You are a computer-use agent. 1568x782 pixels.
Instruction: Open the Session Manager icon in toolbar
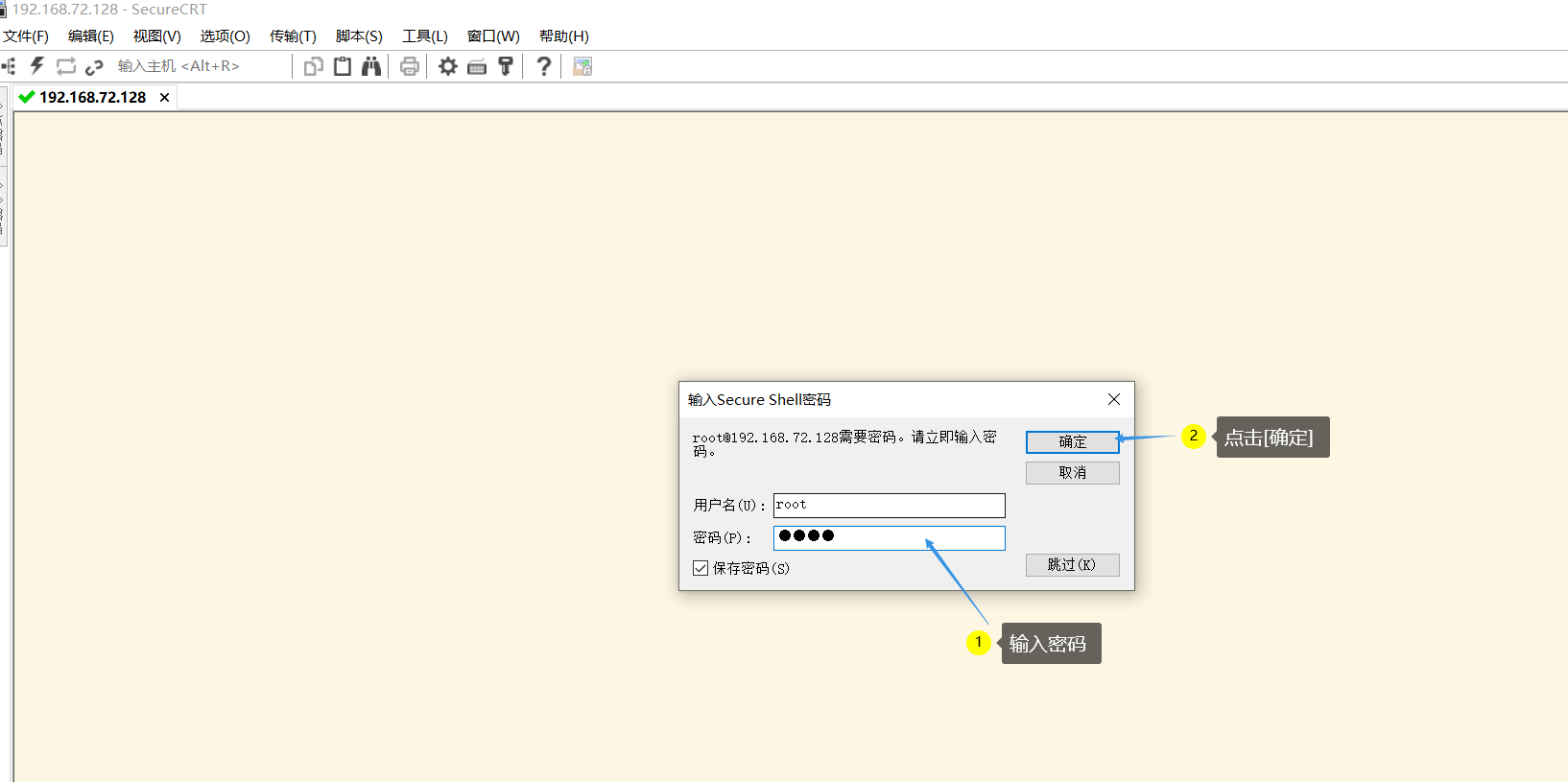9,66
